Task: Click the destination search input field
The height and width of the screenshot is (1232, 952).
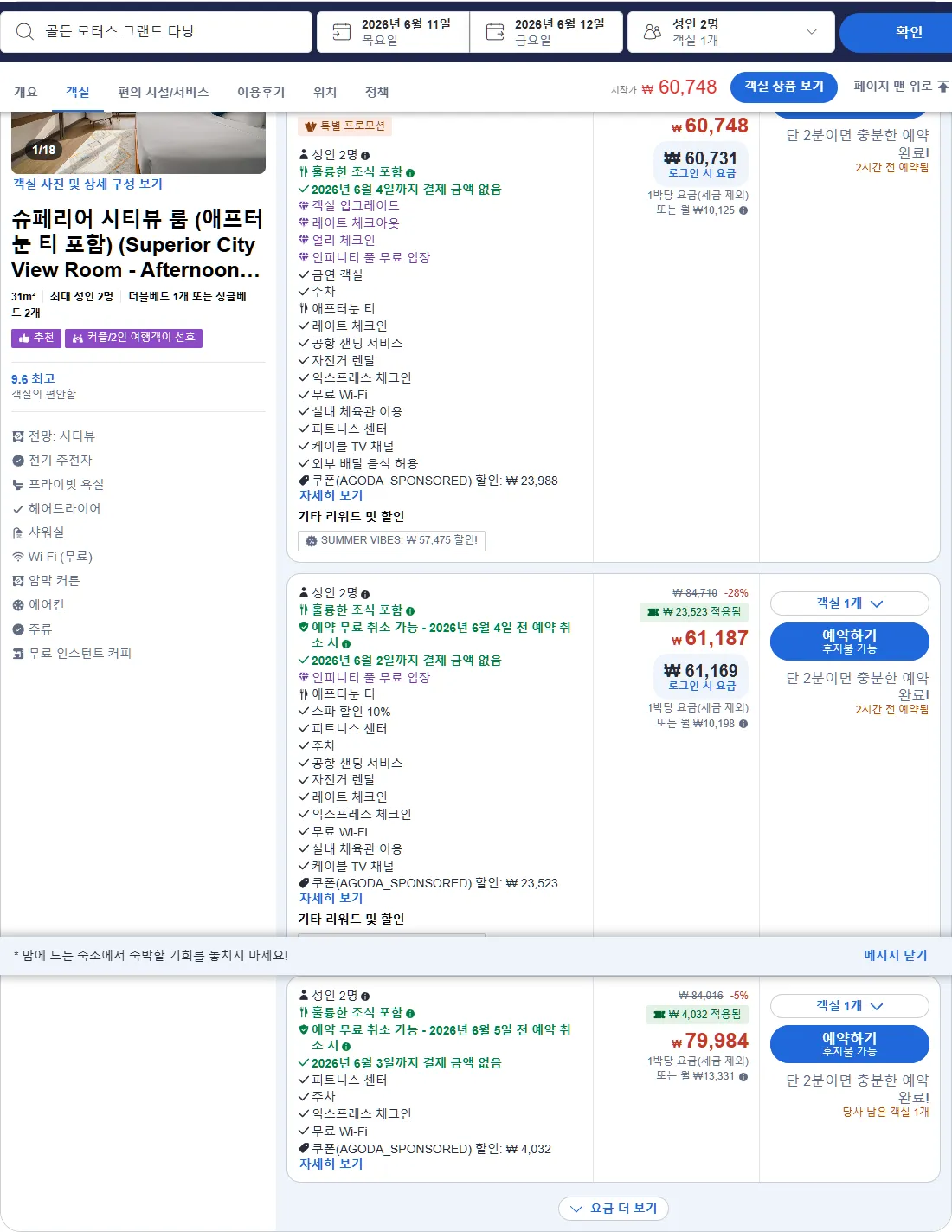Action: (x=156, y=32)
